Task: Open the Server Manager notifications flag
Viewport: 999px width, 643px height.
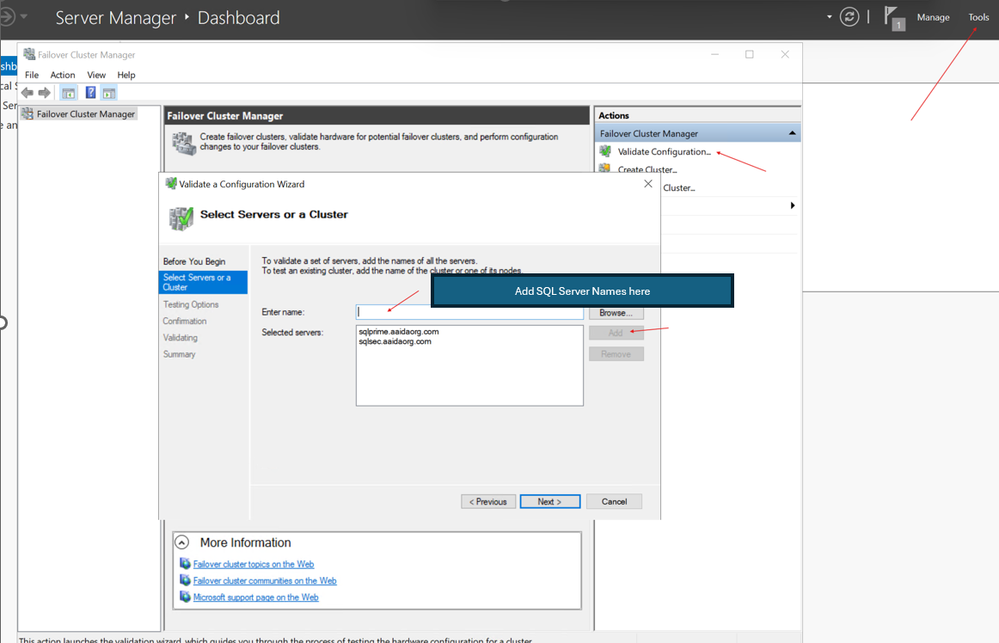Action: click(x=894, y=17)
